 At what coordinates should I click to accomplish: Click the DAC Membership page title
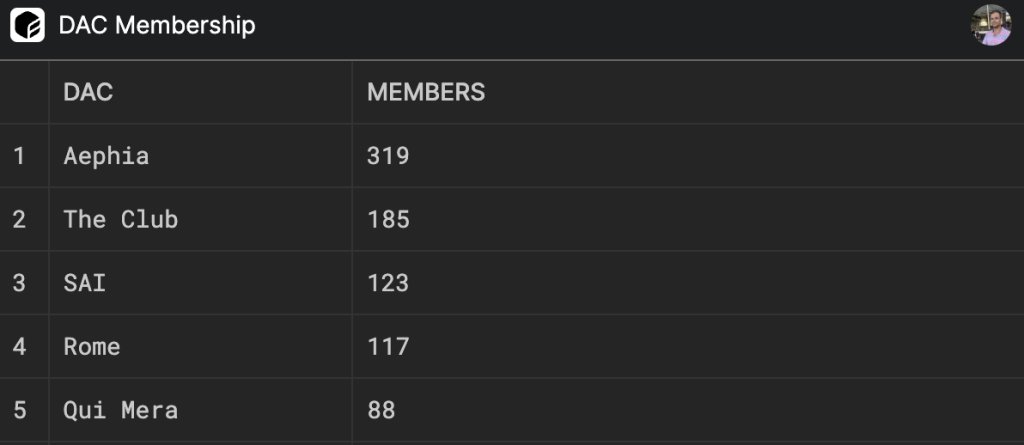157,25
